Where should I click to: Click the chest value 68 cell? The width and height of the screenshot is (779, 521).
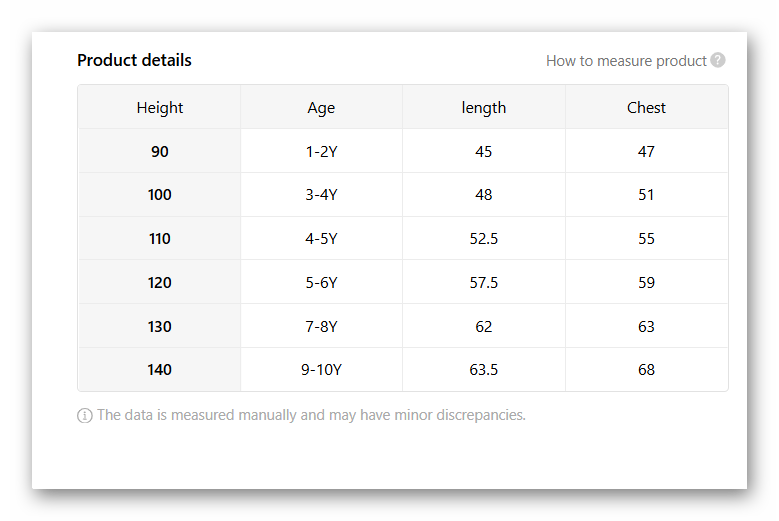(646, 370)
